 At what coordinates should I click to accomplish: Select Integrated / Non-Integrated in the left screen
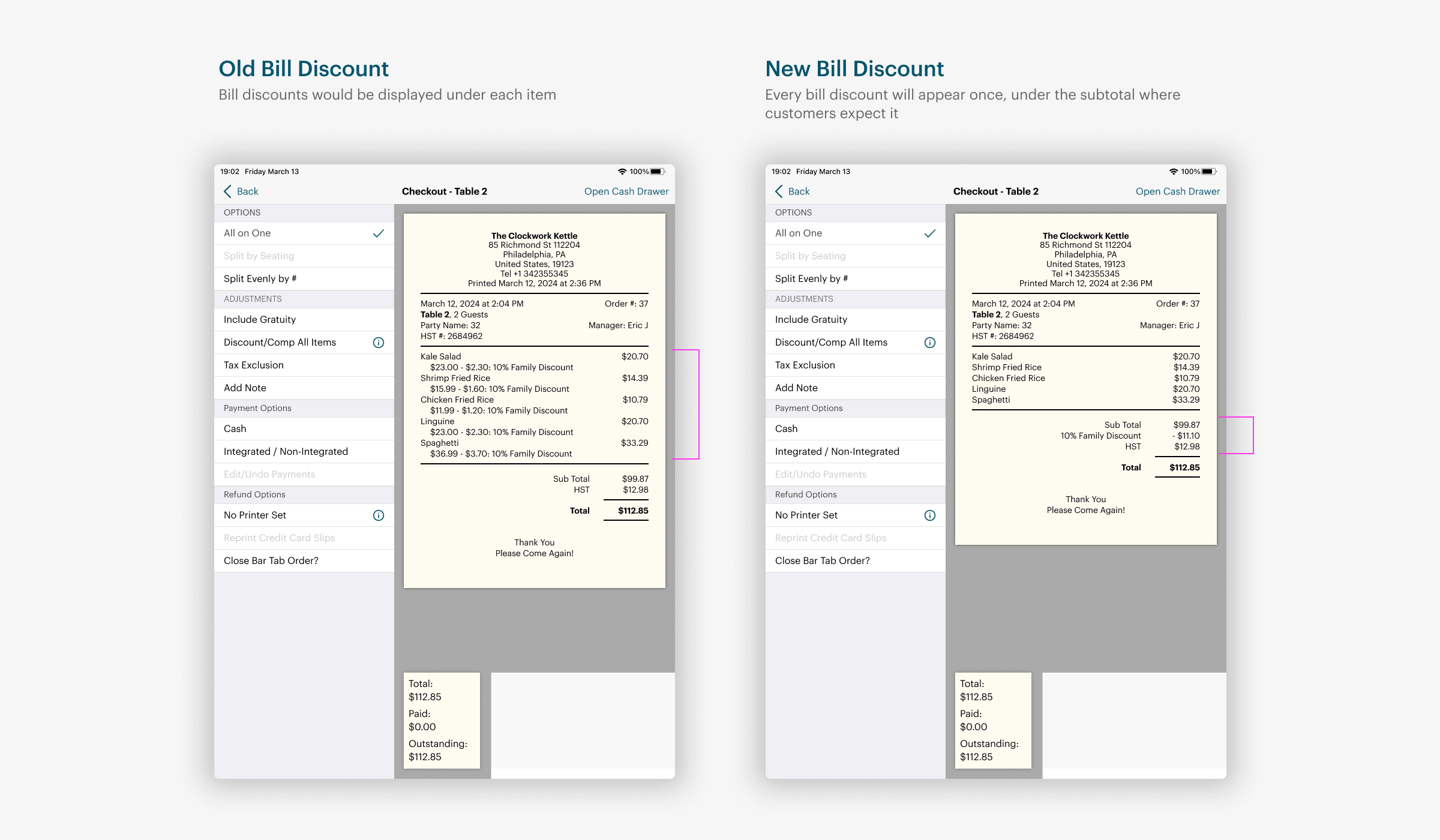(286, 452)
